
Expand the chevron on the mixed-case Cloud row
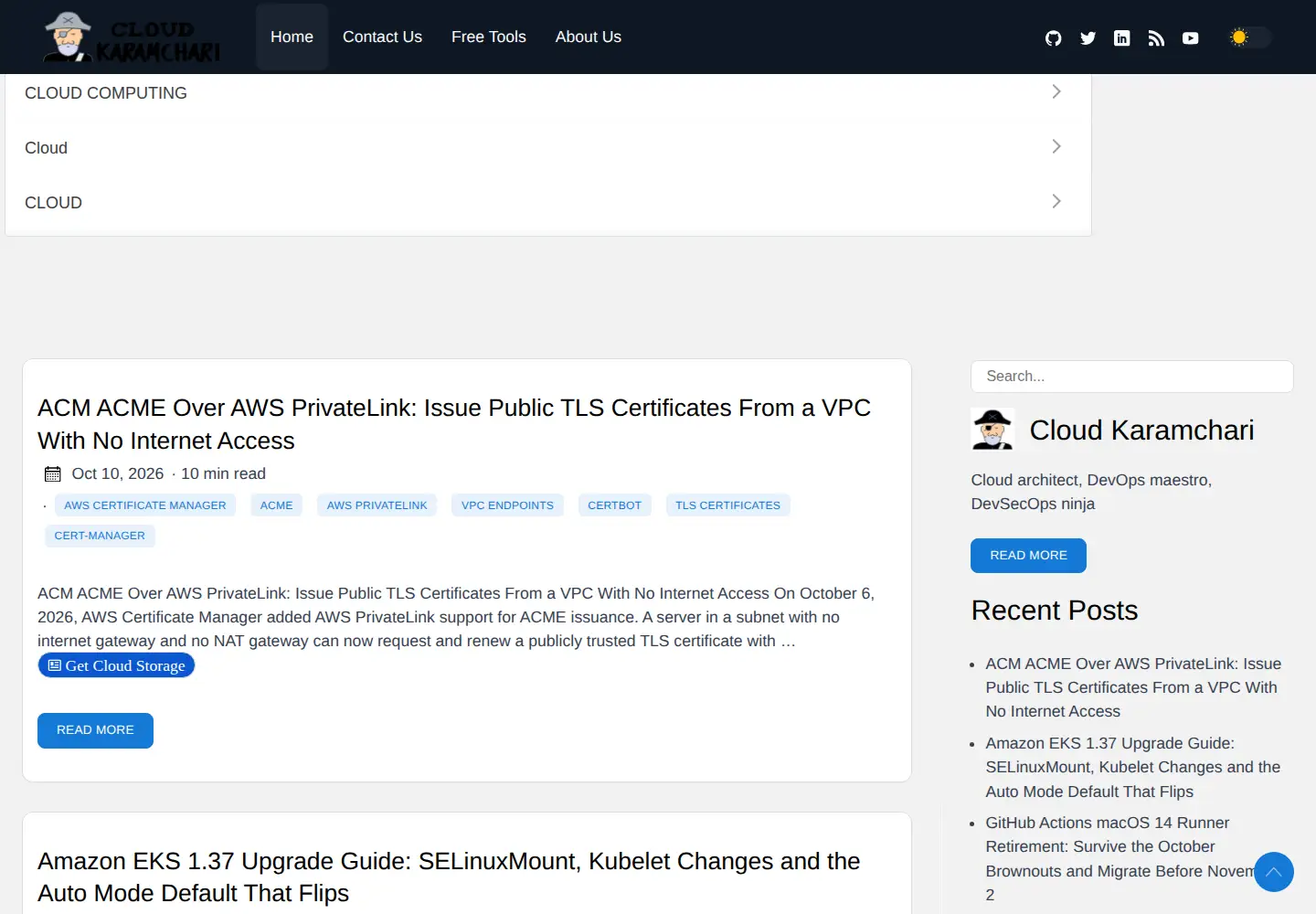[x=1056, y=146]
